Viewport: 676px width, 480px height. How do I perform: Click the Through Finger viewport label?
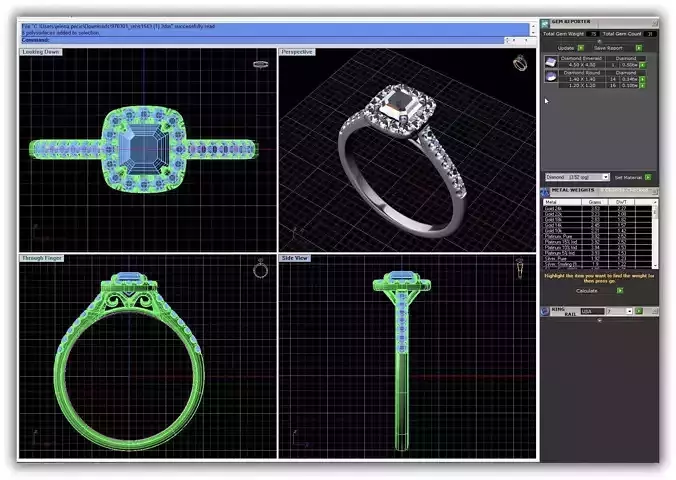tap(42, 258)
